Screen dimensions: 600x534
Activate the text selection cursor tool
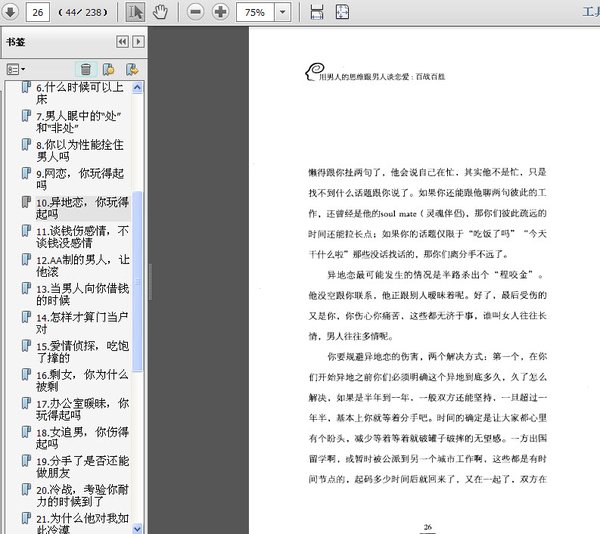click(135, 12)
